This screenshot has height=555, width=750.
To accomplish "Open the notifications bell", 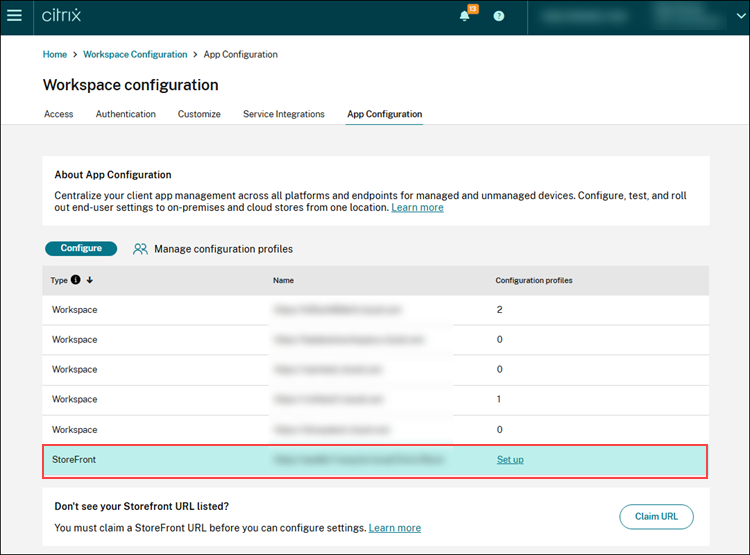I will pos(465,16).
